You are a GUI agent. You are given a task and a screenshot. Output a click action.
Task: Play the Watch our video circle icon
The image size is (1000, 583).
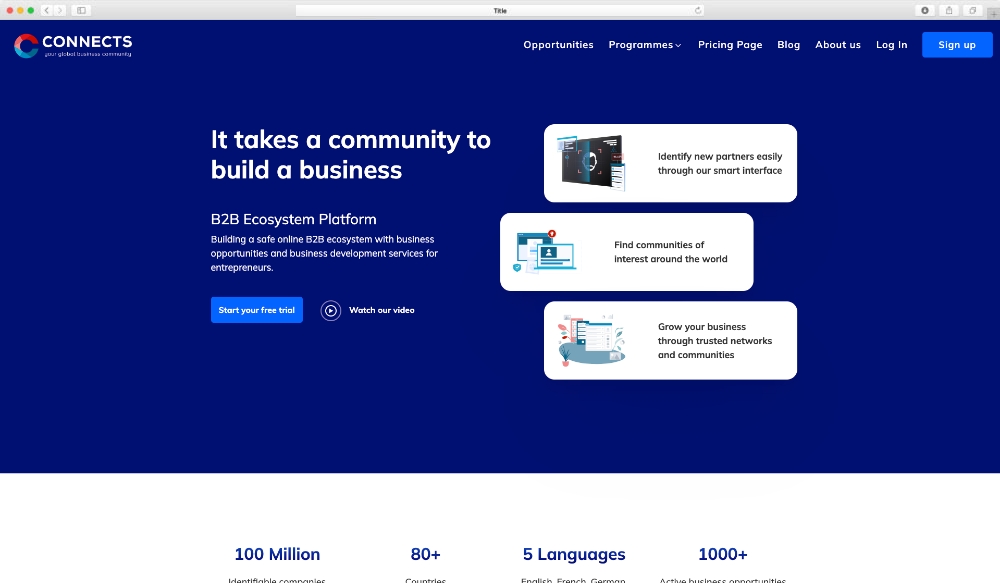[331, 310]
